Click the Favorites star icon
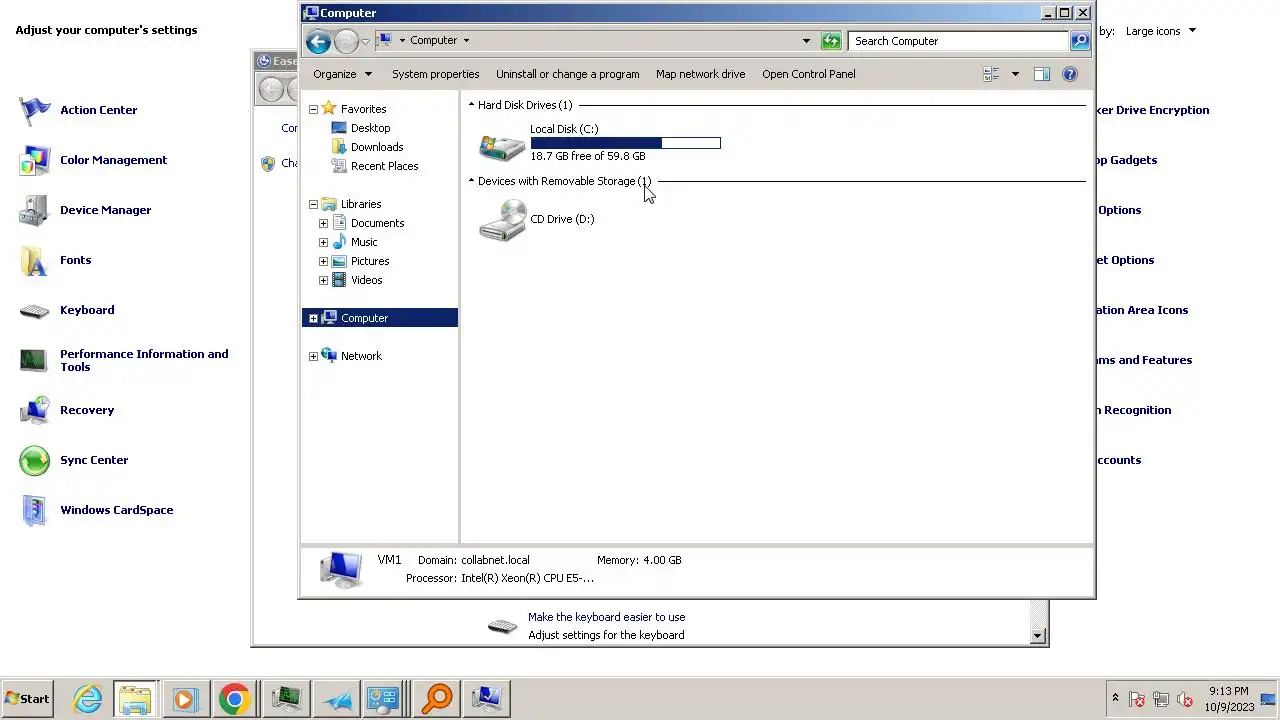The width and height of the screenshot is (1280, 720). pyautogui.click(x=329, y=108)
